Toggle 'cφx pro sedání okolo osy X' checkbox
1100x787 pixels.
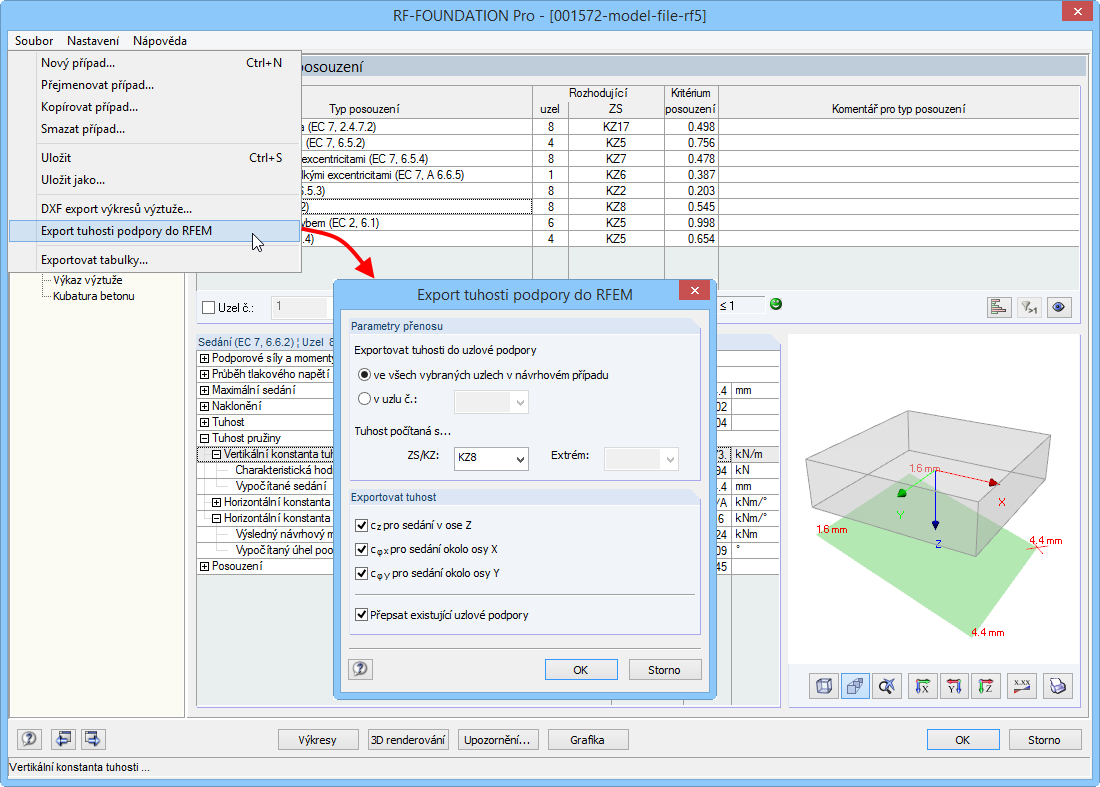click(362, 549)
